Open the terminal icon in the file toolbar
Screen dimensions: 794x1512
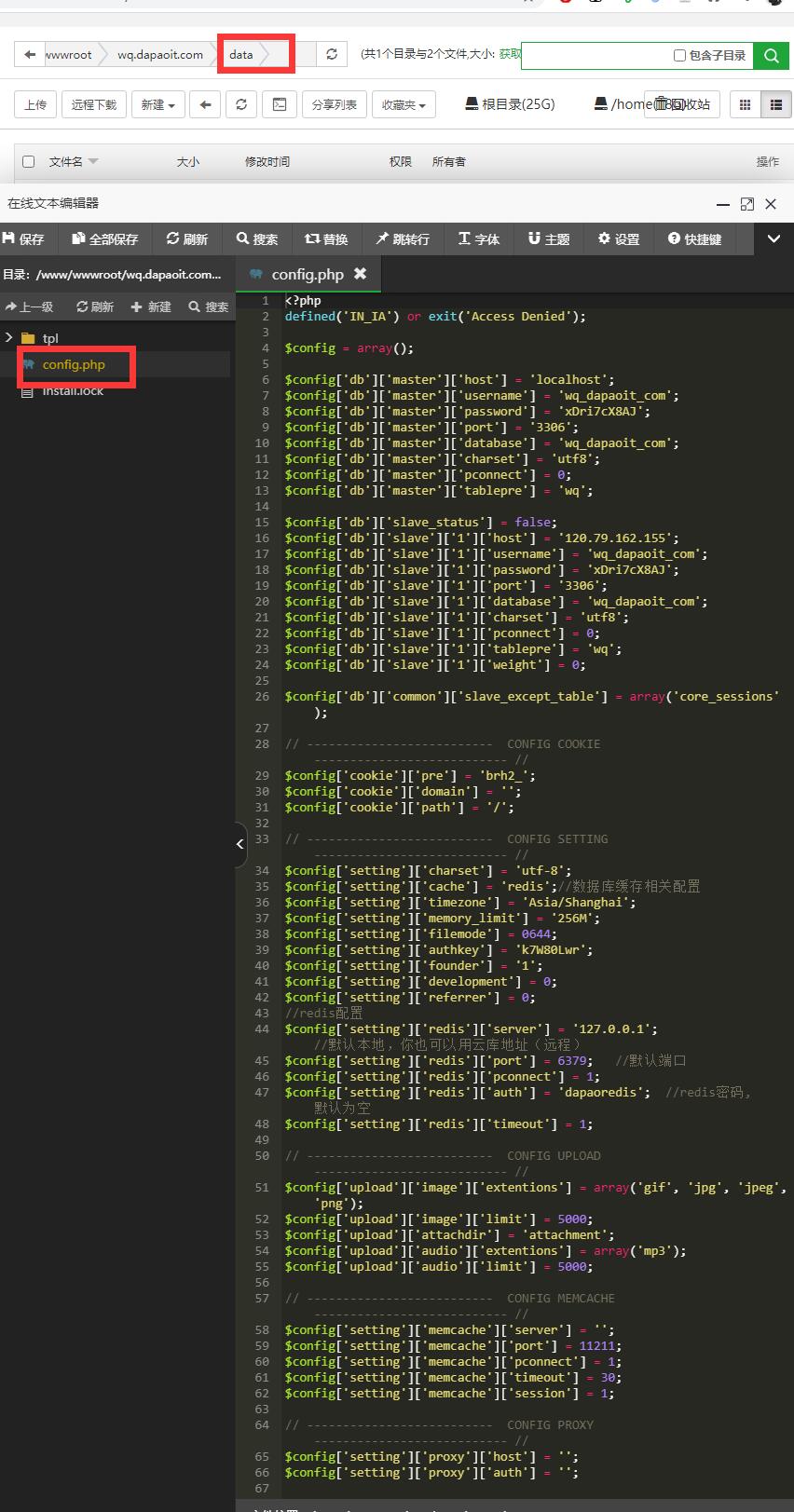[279, 104]
